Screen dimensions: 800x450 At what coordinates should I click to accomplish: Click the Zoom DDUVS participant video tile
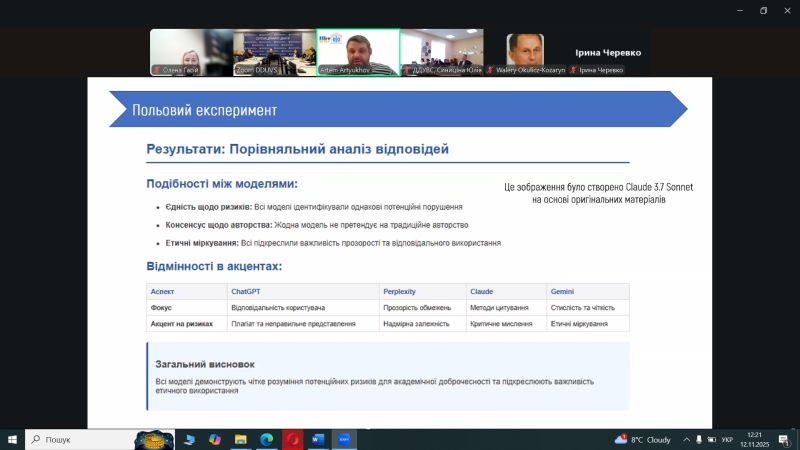[273, 52]
